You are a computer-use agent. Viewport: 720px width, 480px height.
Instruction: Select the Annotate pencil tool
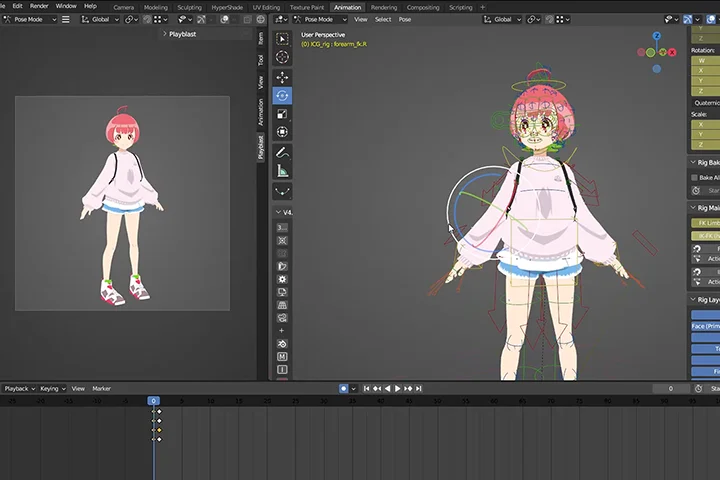(282, 152)
